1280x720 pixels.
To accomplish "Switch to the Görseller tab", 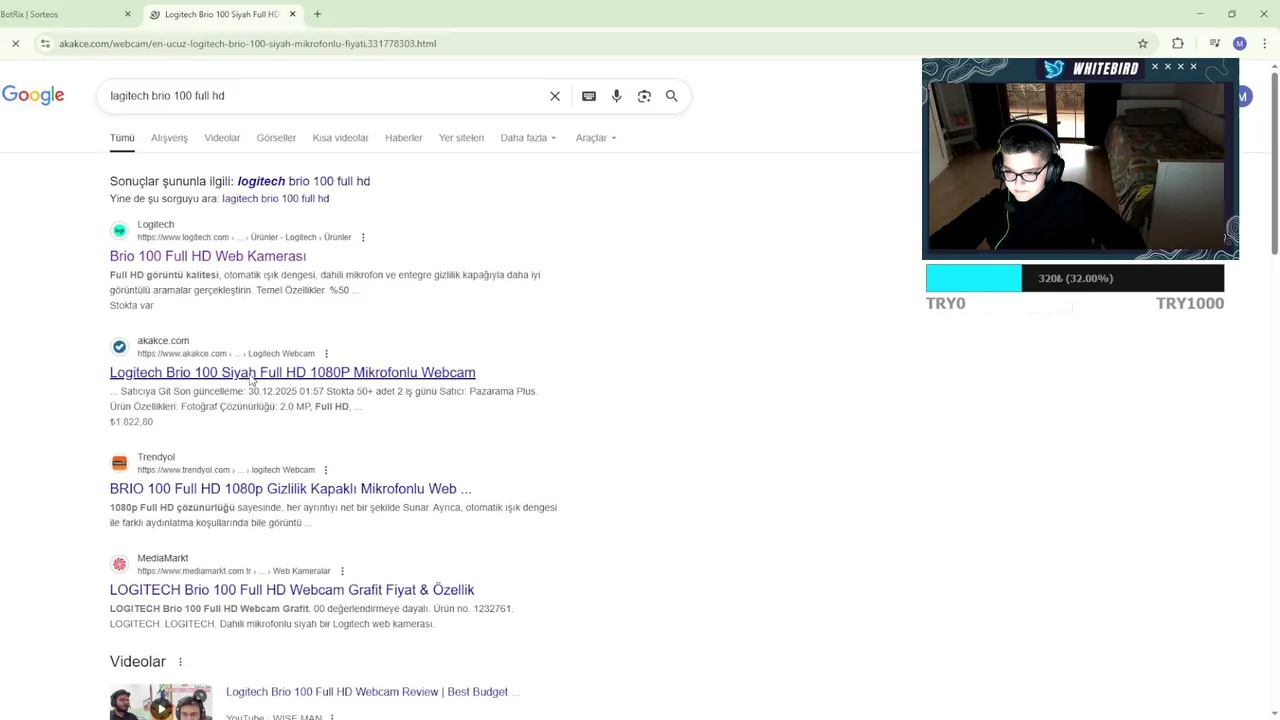I will 276,138.
